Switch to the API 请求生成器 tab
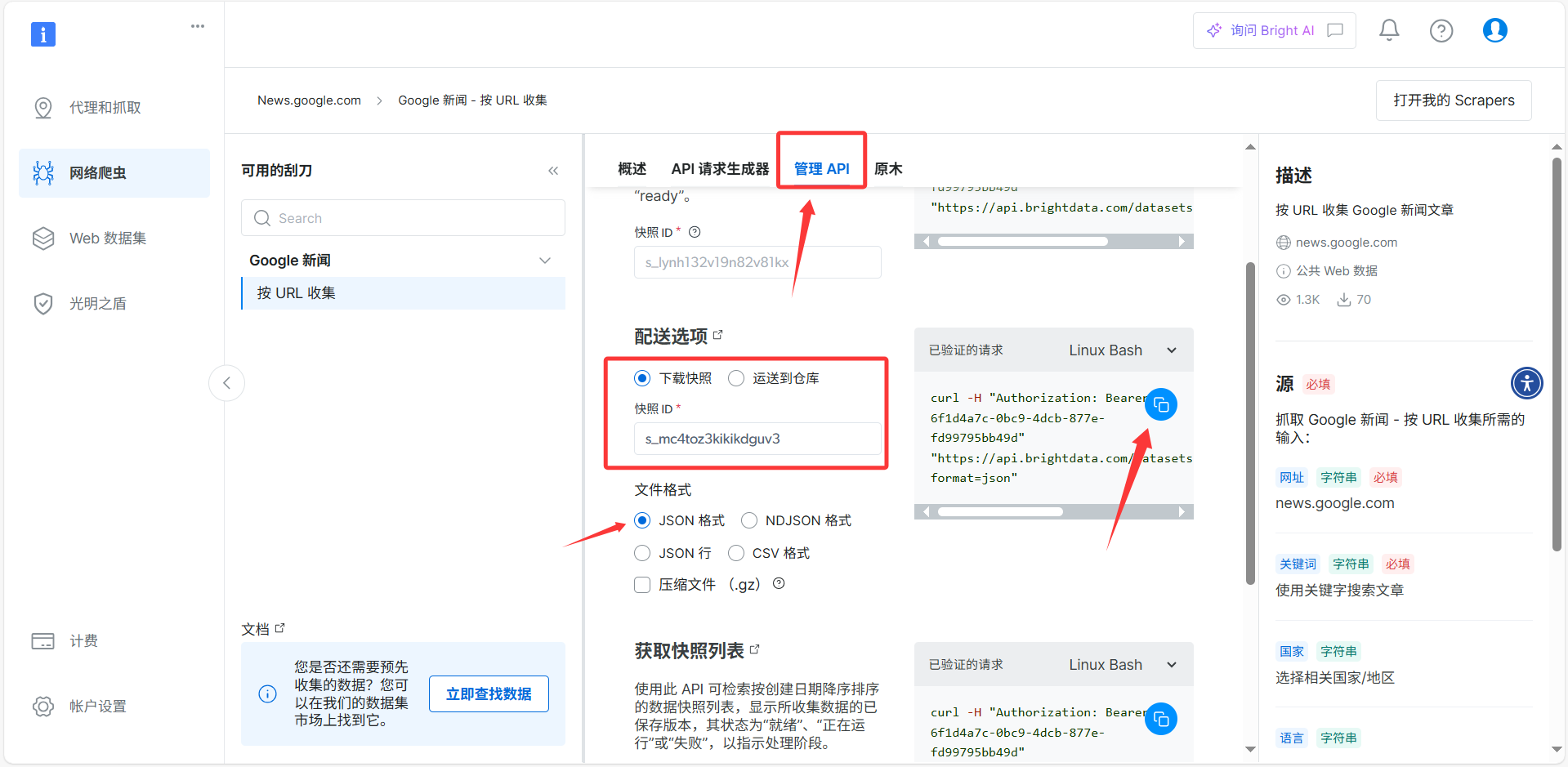1568x767 pixels. coord(720,169)
